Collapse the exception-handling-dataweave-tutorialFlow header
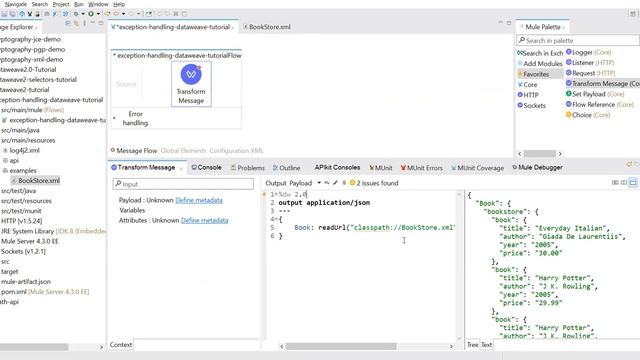 coord(114,55)
